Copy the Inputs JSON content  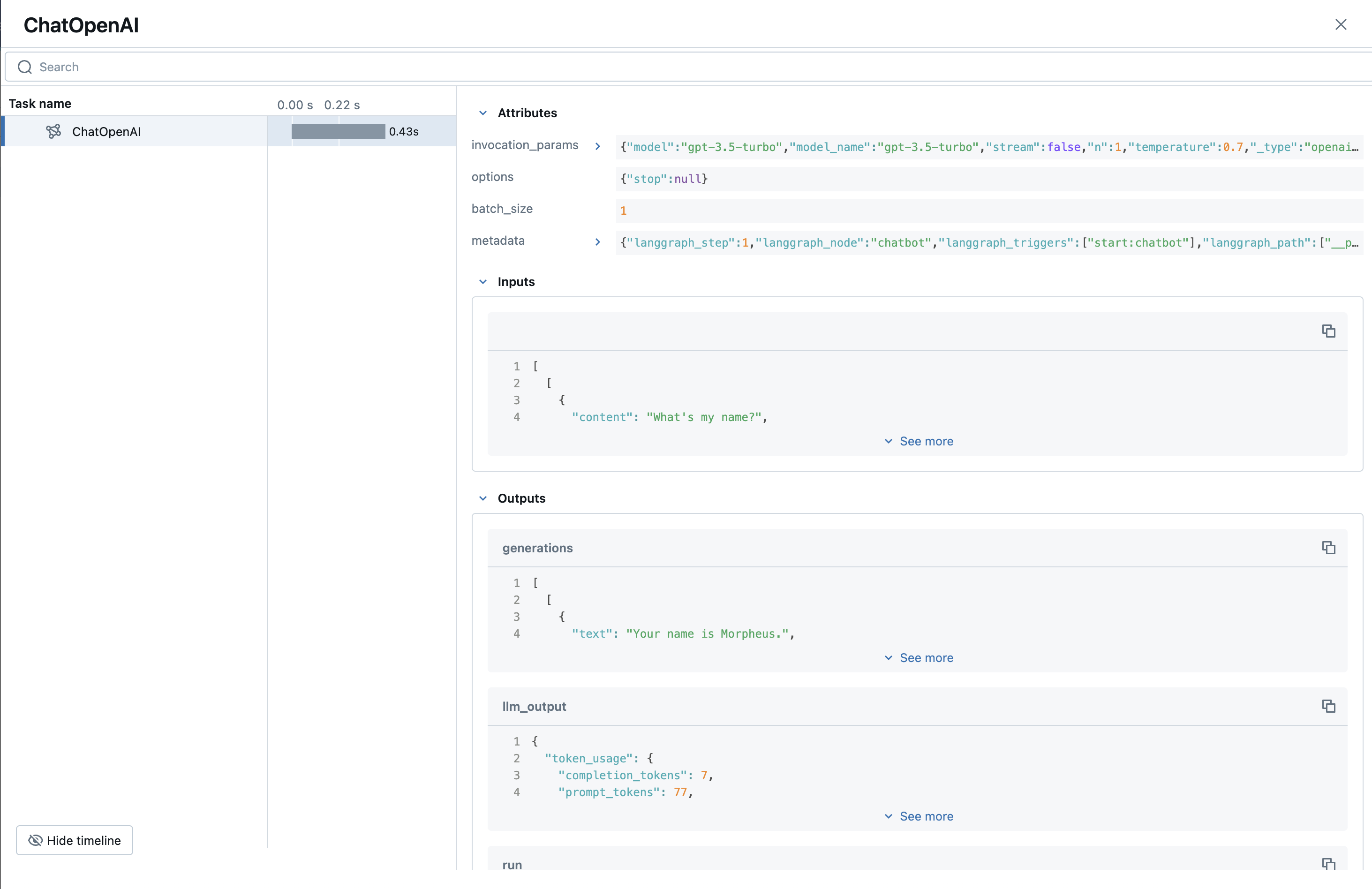[1329, 331]
